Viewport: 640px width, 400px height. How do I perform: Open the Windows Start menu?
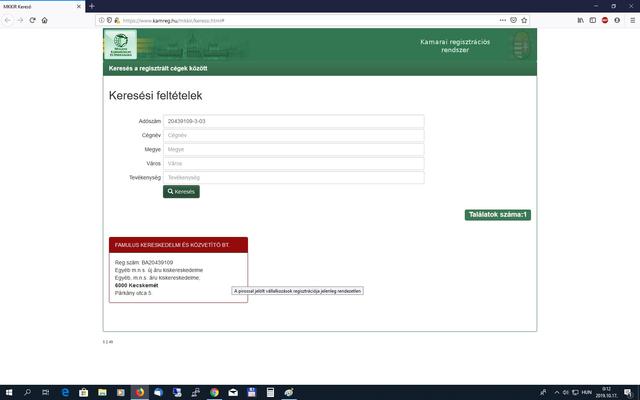tap(9, 393)
